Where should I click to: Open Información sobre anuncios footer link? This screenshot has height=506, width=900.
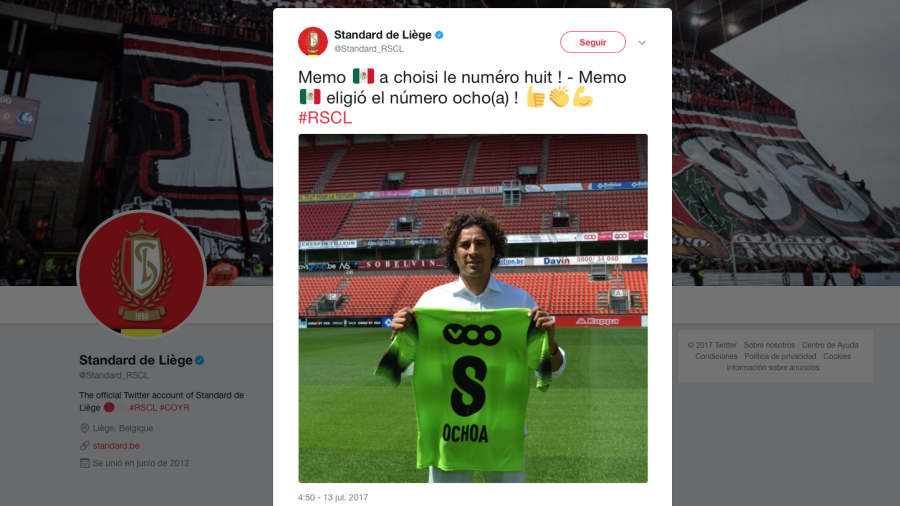pos(773,368)
